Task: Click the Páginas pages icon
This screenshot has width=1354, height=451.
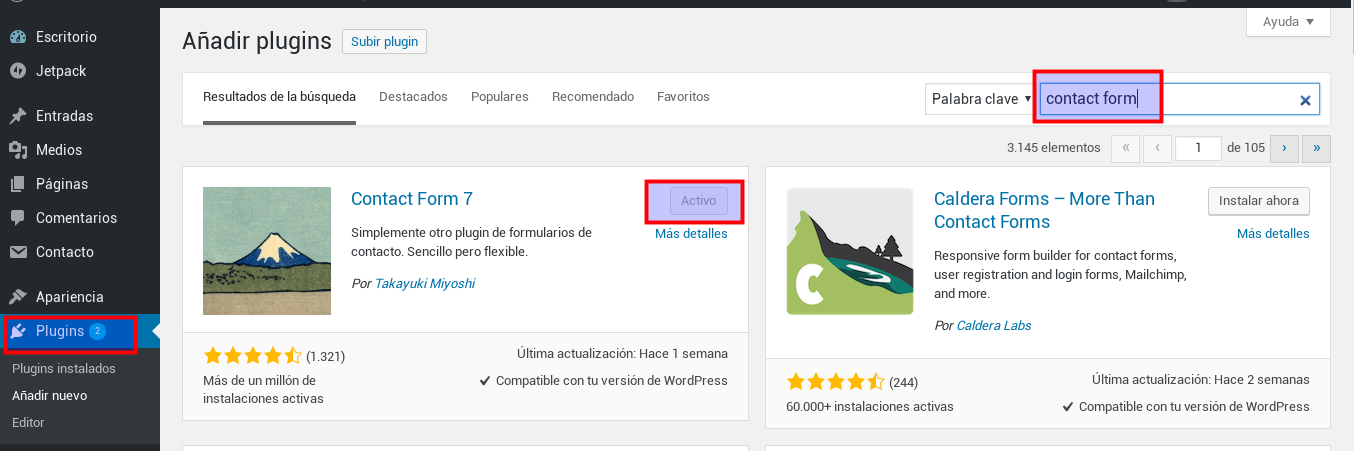Action: click(x=18, y=184)
